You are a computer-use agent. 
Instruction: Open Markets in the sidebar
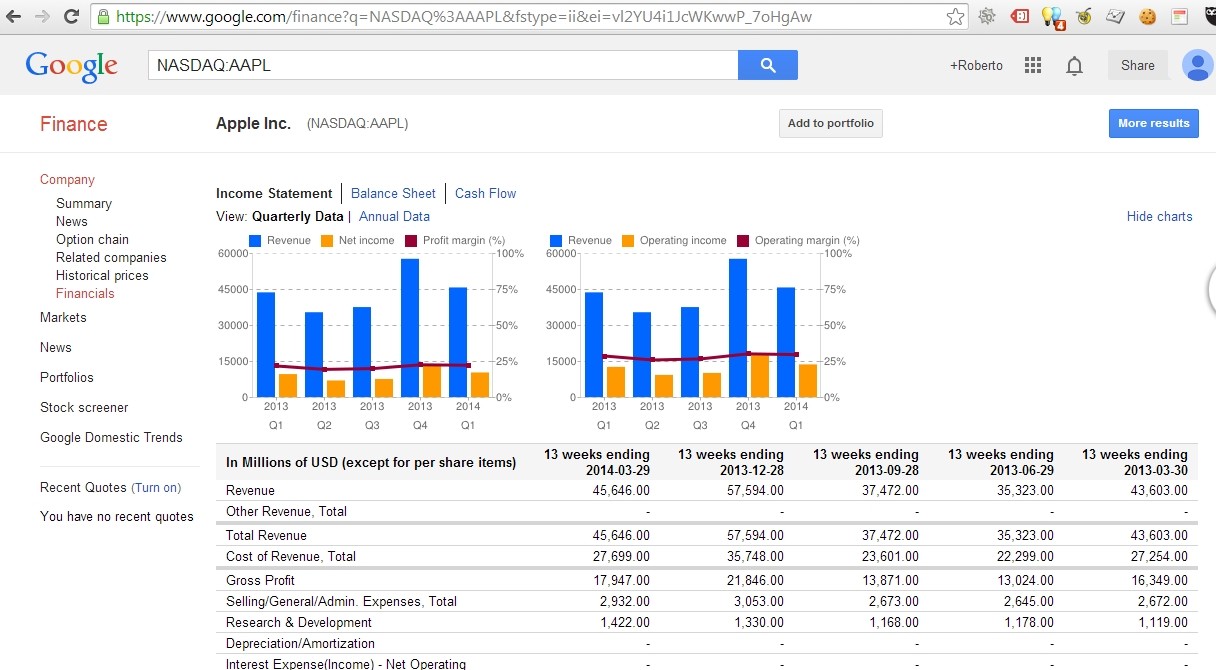(63, 318)
